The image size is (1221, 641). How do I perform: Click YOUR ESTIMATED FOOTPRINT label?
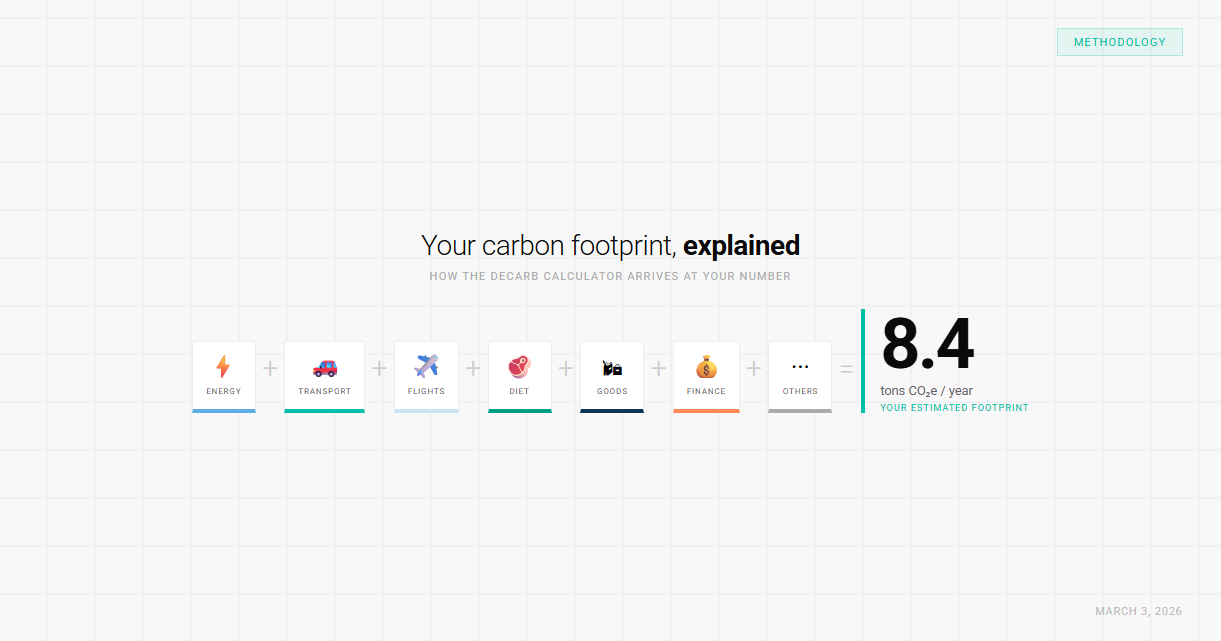[x=954, y=407]
